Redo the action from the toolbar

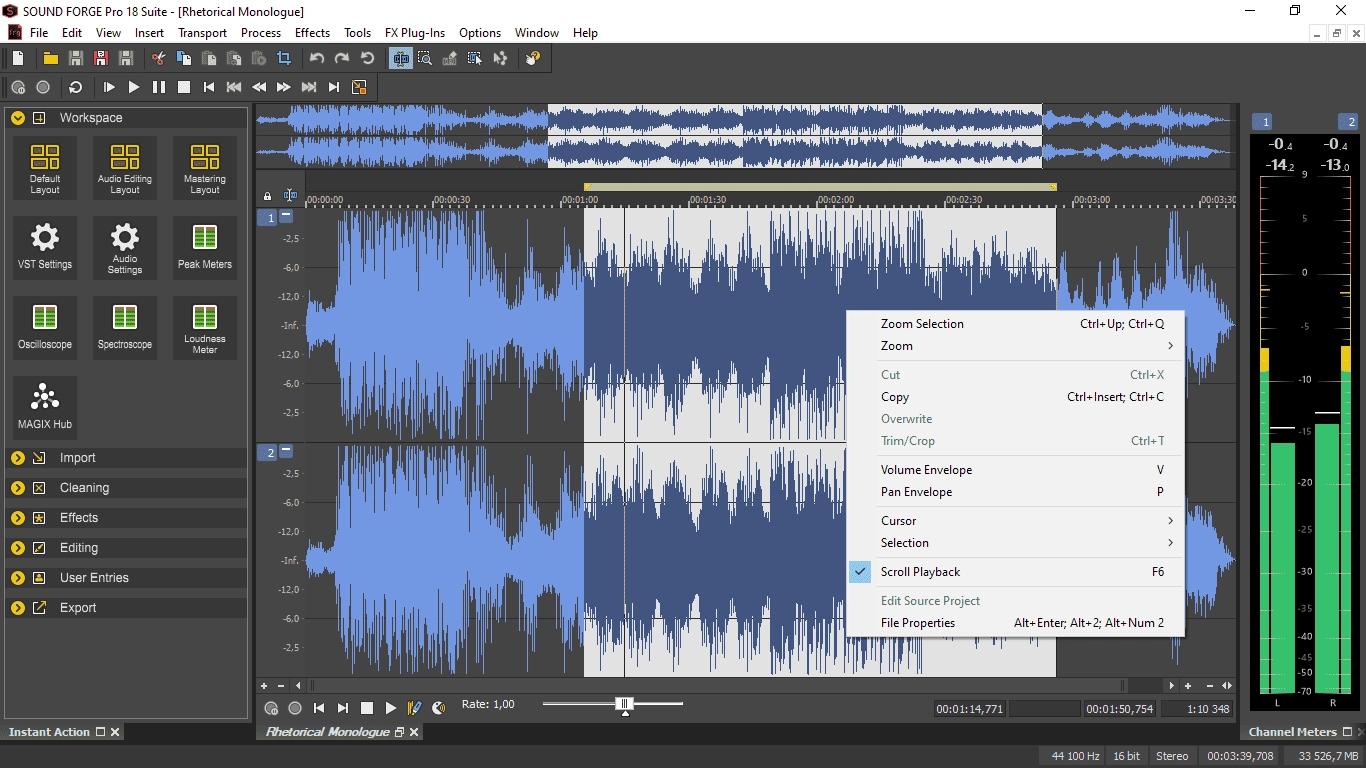click(x=342, y=59)
